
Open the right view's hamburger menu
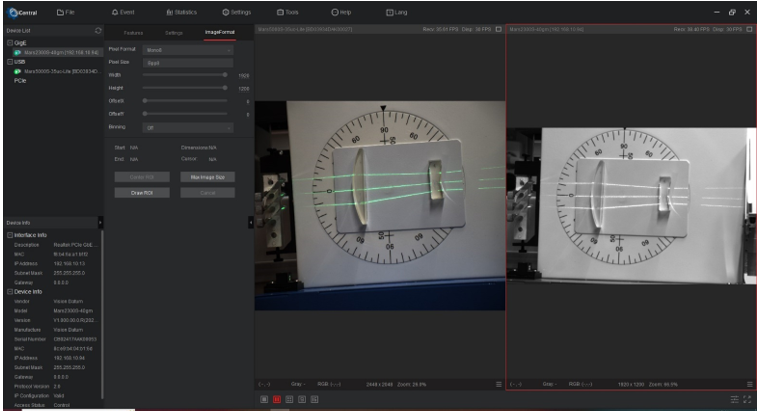(749, 384)
